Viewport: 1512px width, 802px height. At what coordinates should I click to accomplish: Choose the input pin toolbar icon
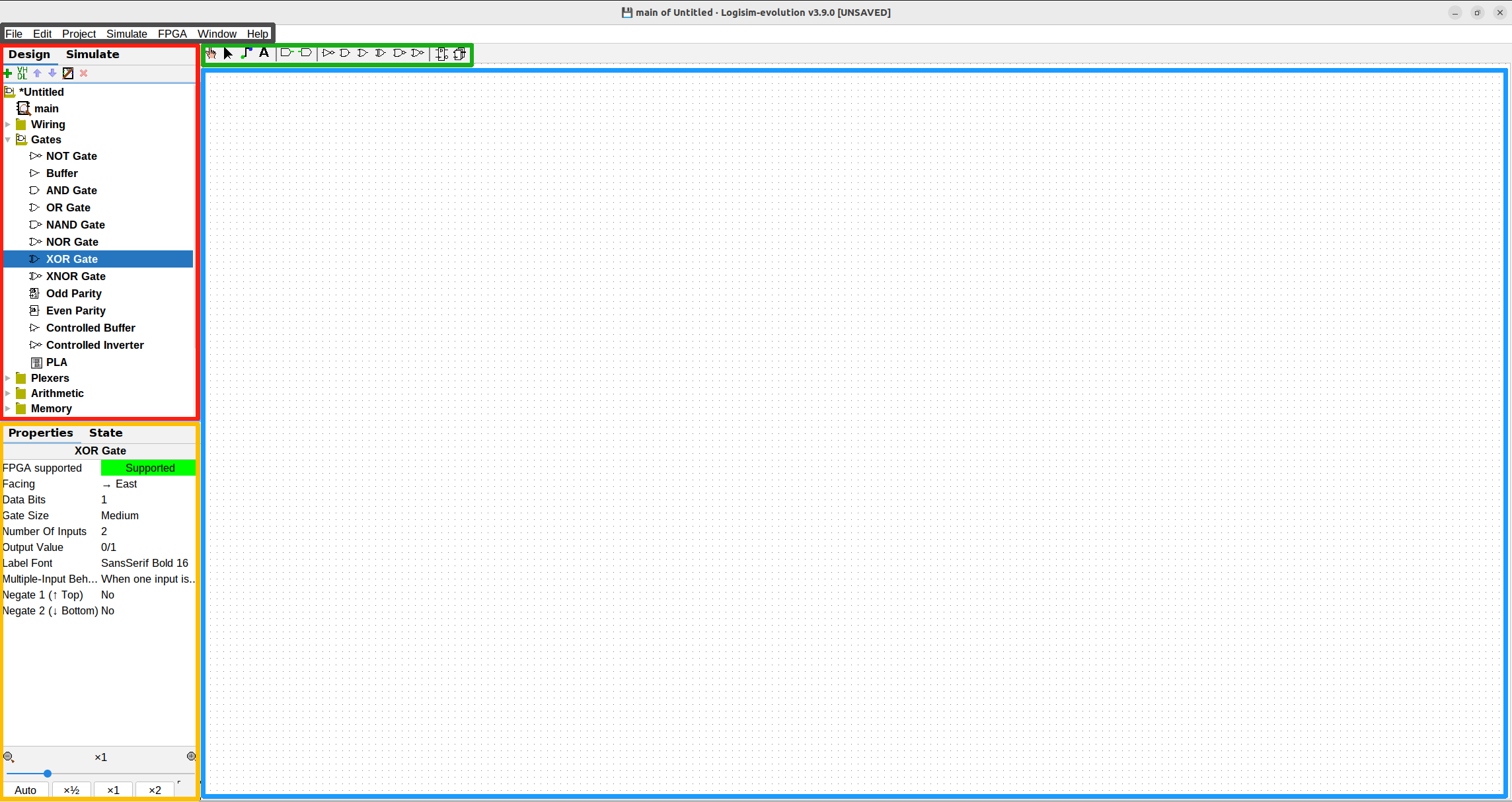[x=287, y=53]
